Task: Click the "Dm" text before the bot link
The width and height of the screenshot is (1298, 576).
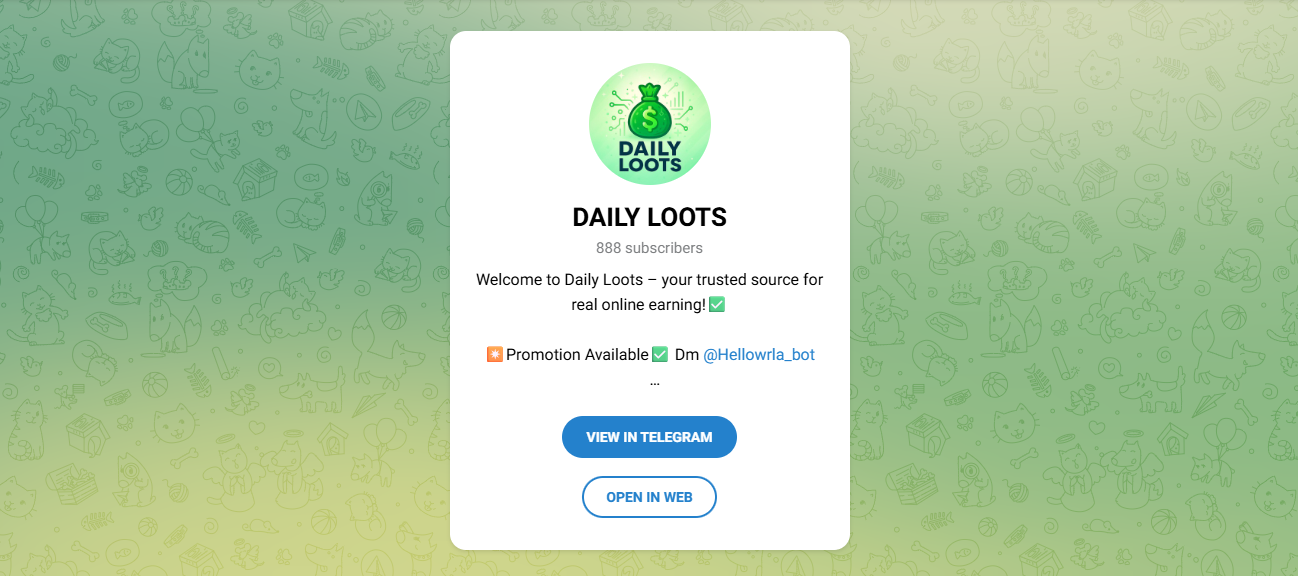Action: (x=687, y=354)
